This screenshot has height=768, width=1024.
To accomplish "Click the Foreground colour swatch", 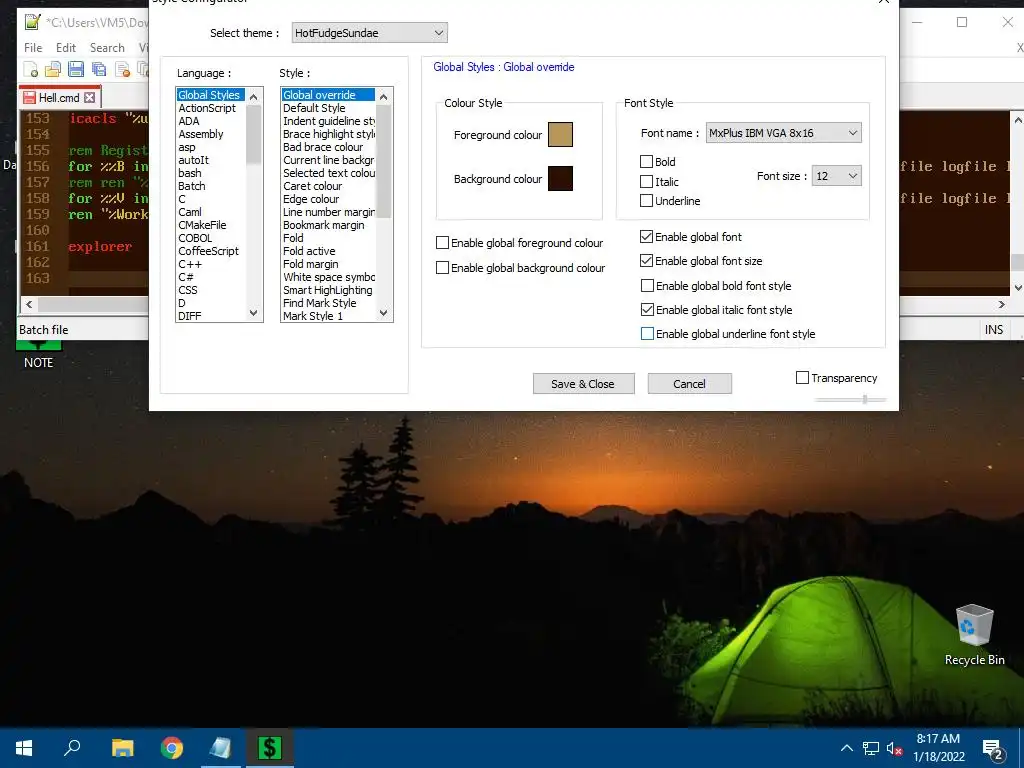I will (560, 135).
